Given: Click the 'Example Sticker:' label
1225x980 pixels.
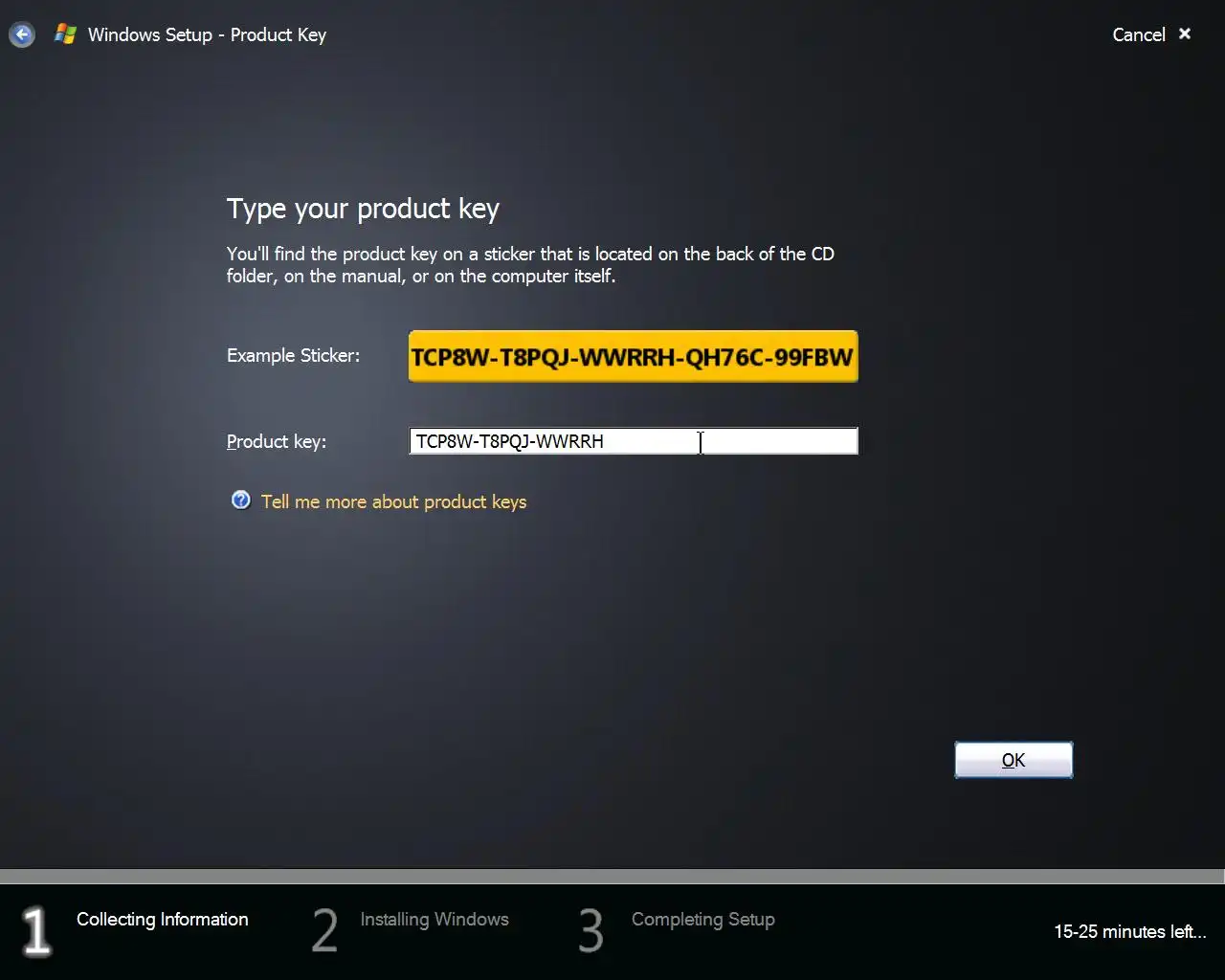Looking at the screenshot, I should tap(294, 355).
